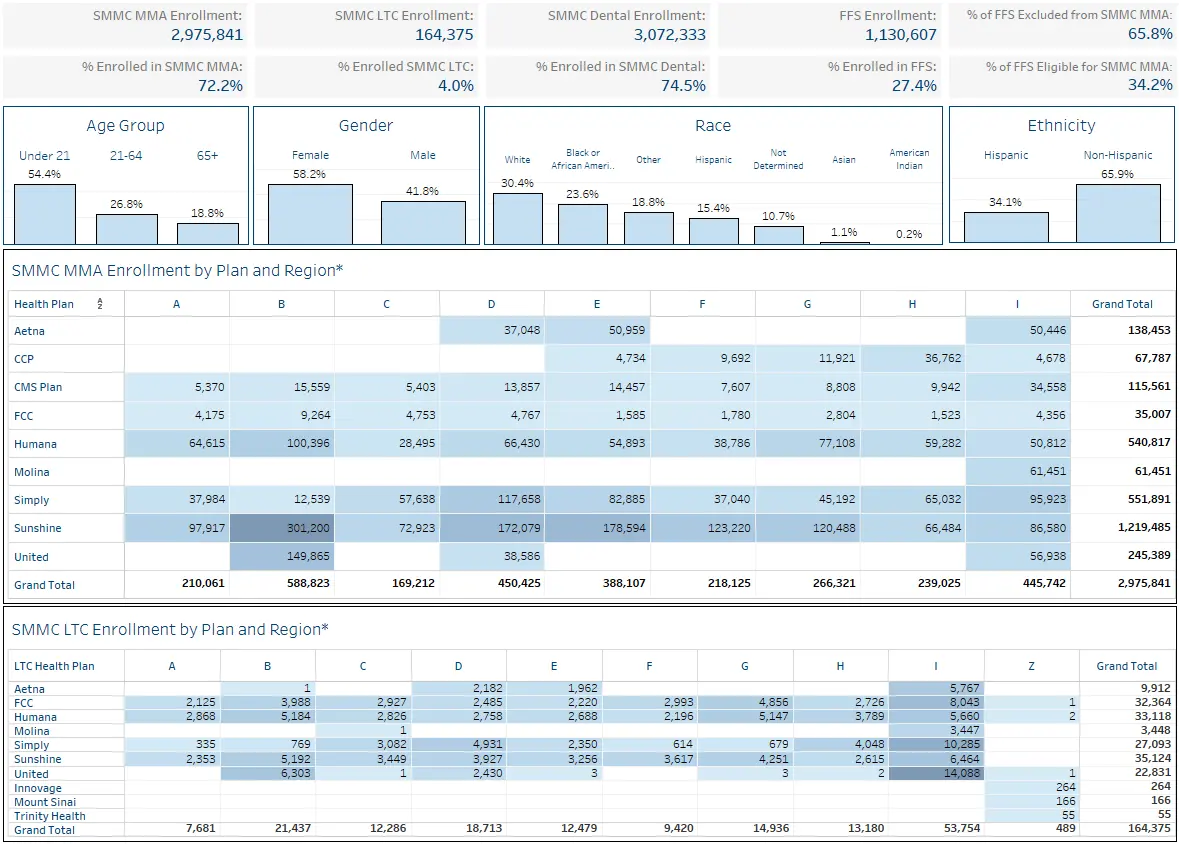The width and height of the screenshot is (1179, 844).
Task: Select the 21-64 age group bar
Action: click(127, 229)
